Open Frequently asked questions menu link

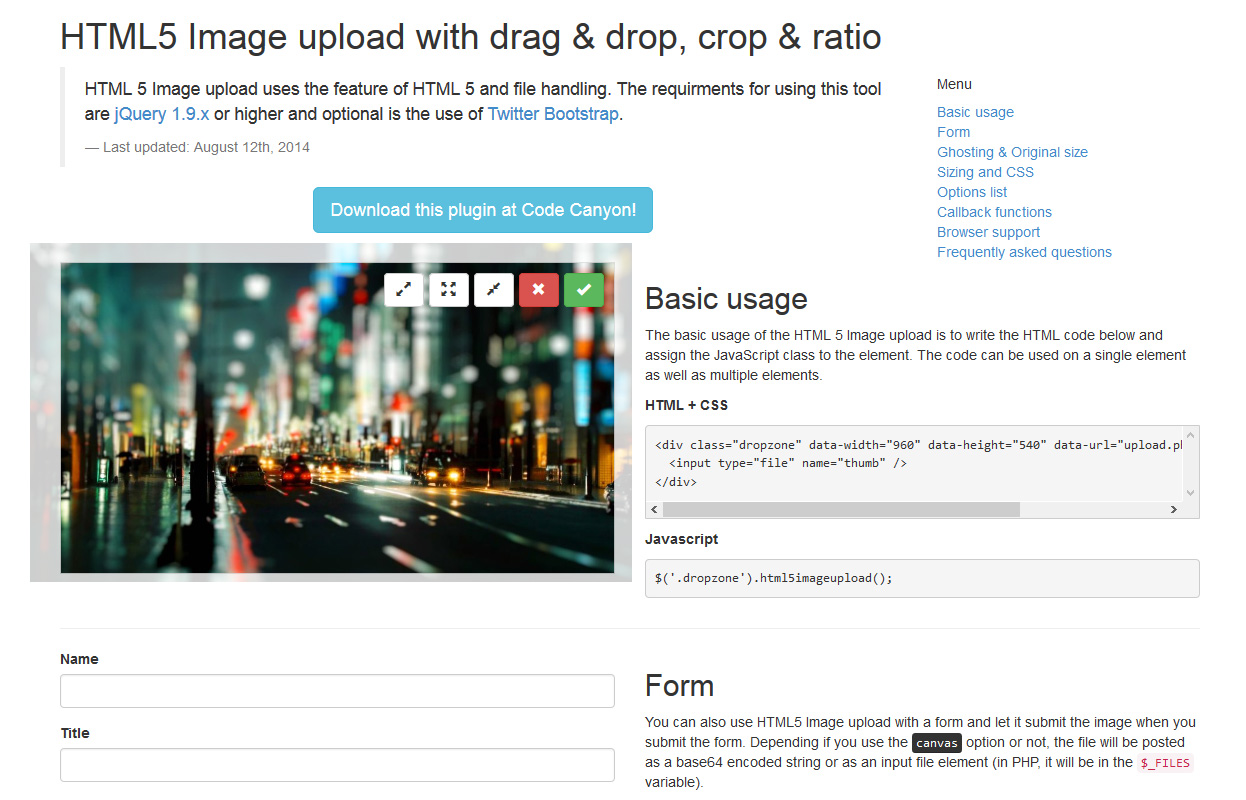click(x=1024, y=252)
